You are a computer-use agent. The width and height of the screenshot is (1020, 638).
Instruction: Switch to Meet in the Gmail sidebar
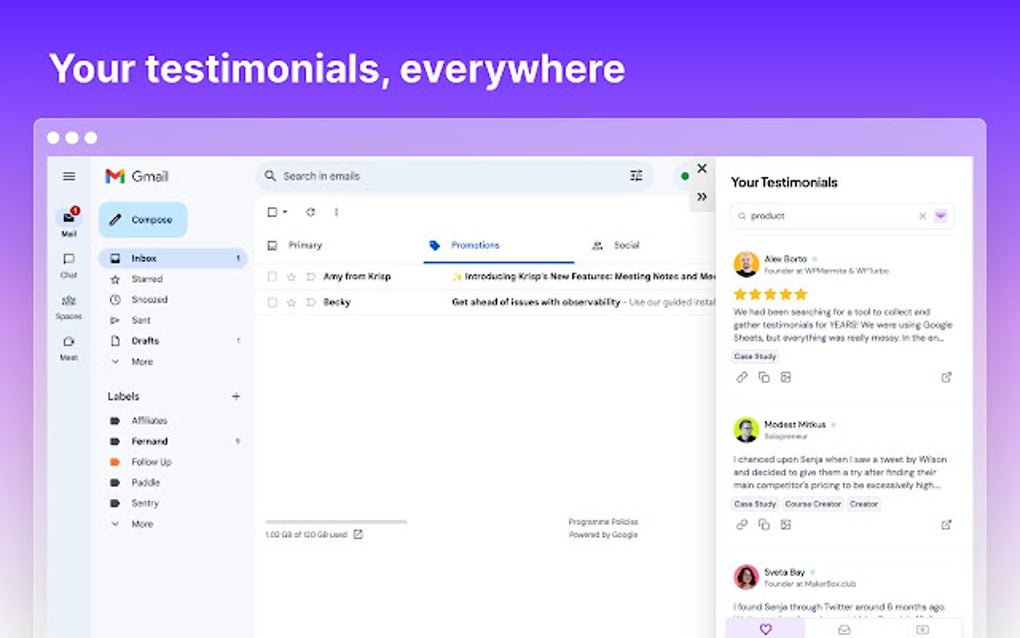tap(68, 345)
